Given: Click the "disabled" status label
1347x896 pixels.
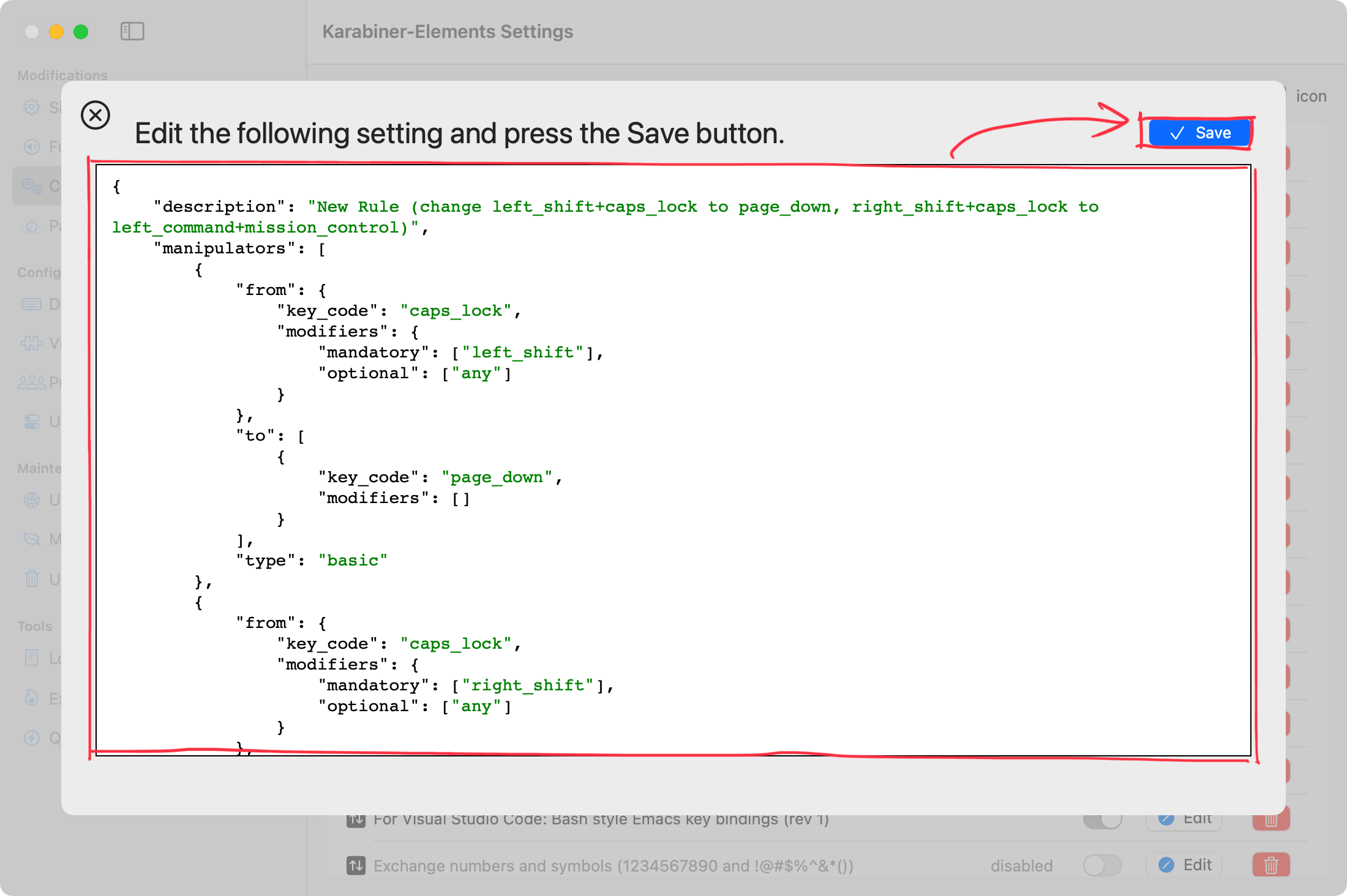Looking at the screenshot, I should point(1021,865).
